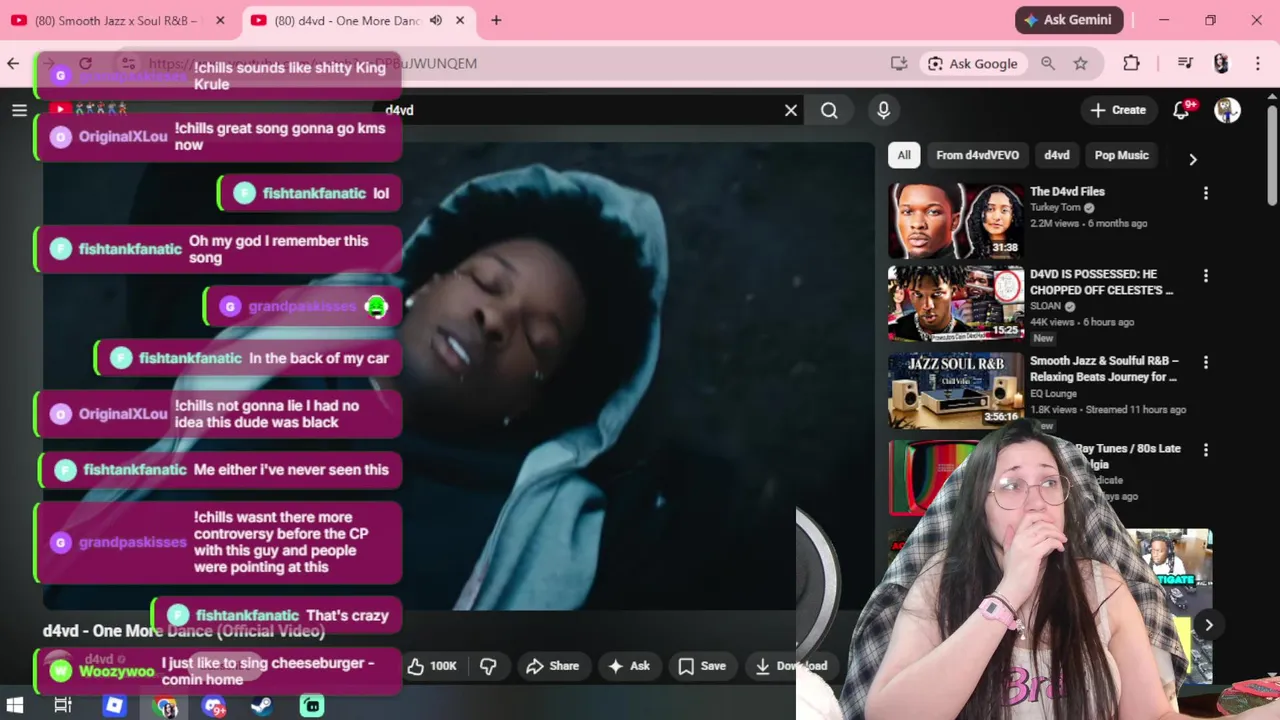Click the Ask button under the video

point(628,666)
